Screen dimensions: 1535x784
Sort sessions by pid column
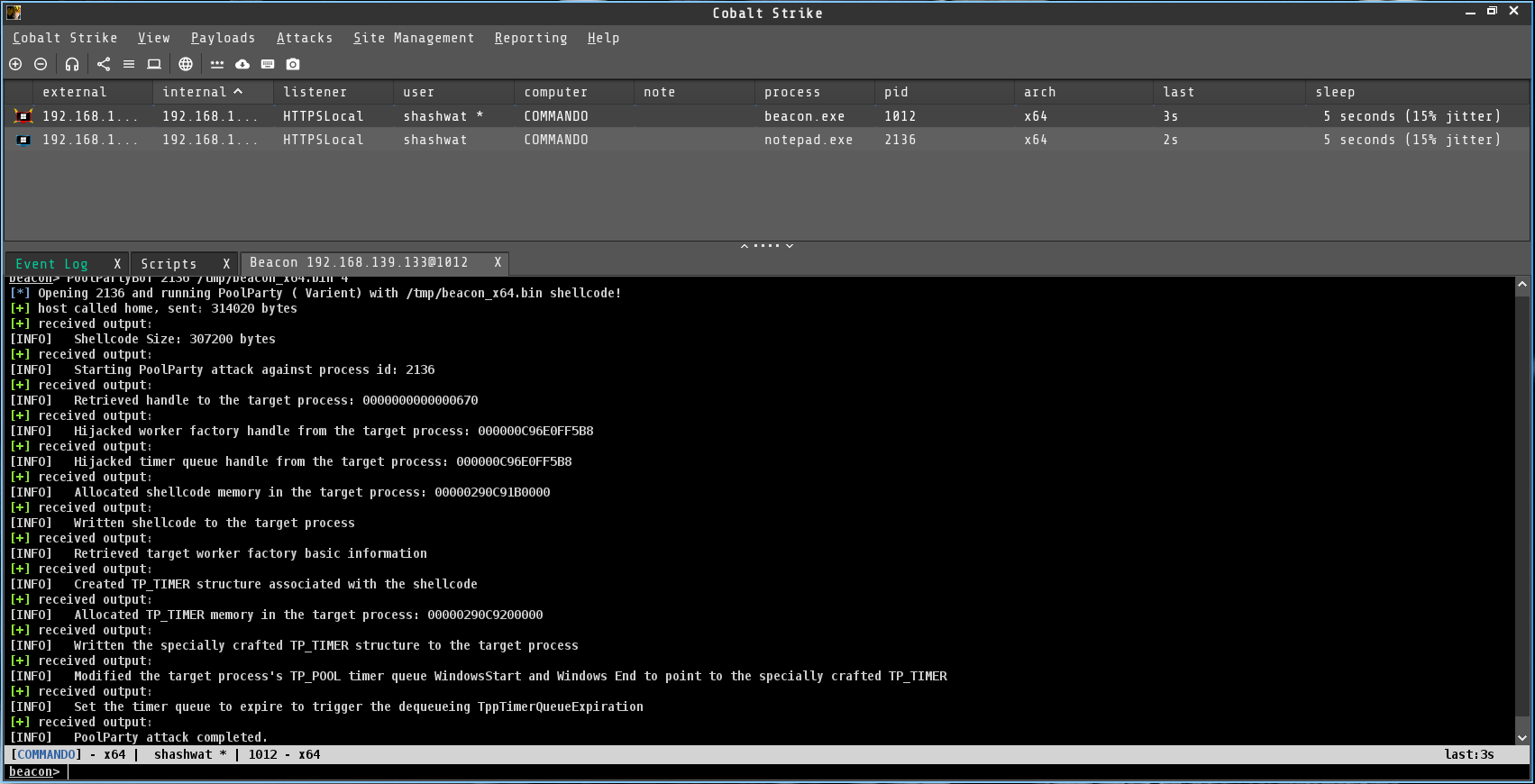coord(945,92)
